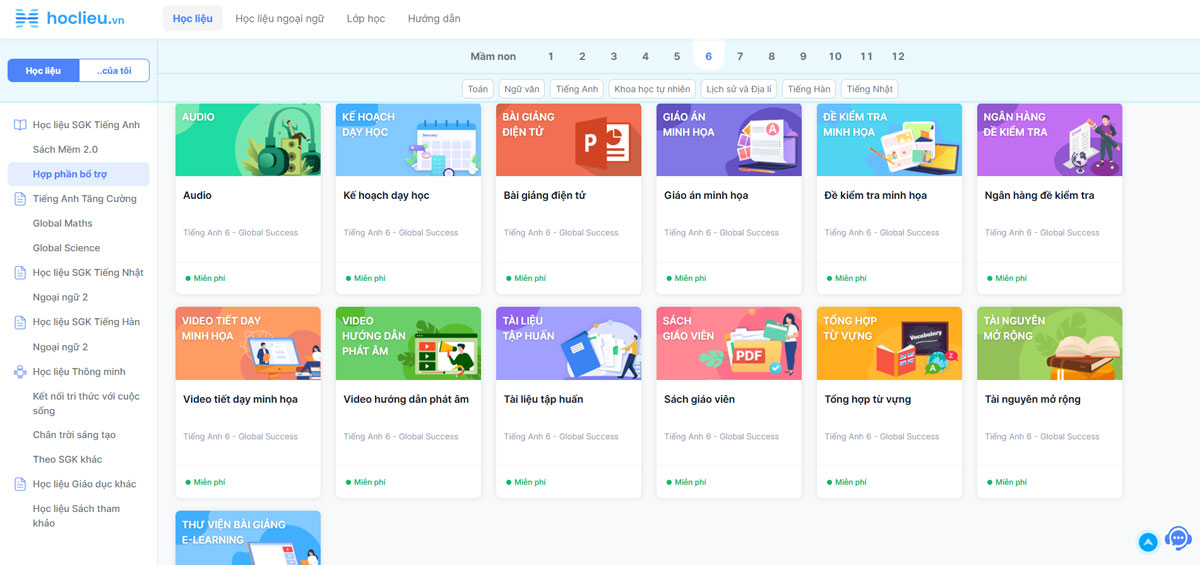Viewport: 1200px width, 565px height.
Task: Open the Tổng hợp từ vựng card image
Action: point(889,344)
